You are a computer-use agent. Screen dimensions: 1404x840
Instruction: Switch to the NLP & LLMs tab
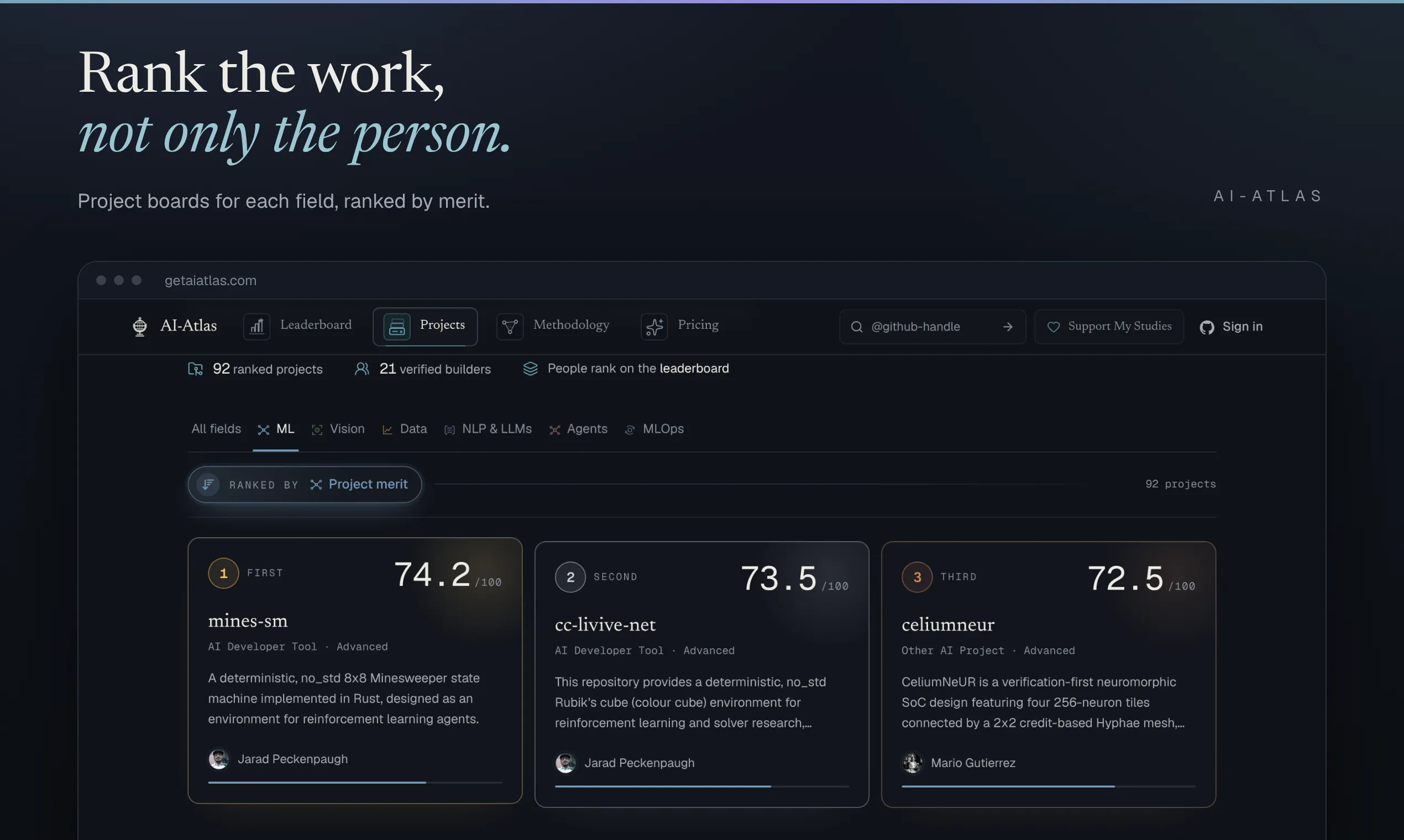pyautogui.click(x=488, y=429)
